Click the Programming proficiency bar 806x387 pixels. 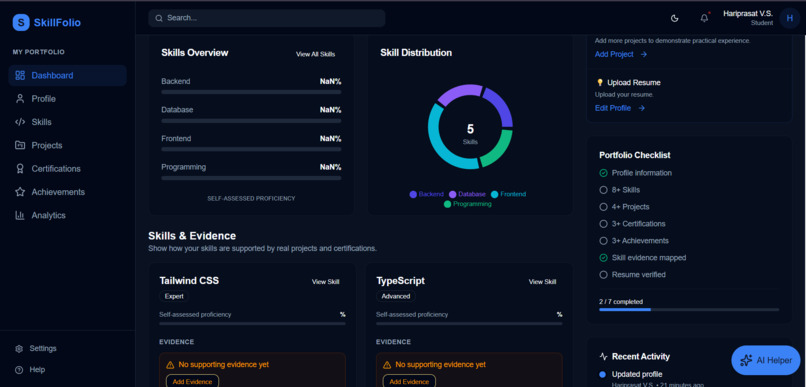[x=251, y=178]
